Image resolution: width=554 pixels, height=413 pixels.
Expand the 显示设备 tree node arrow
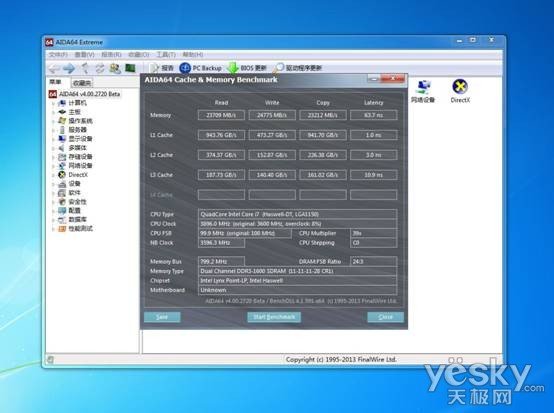pos(54,139)
